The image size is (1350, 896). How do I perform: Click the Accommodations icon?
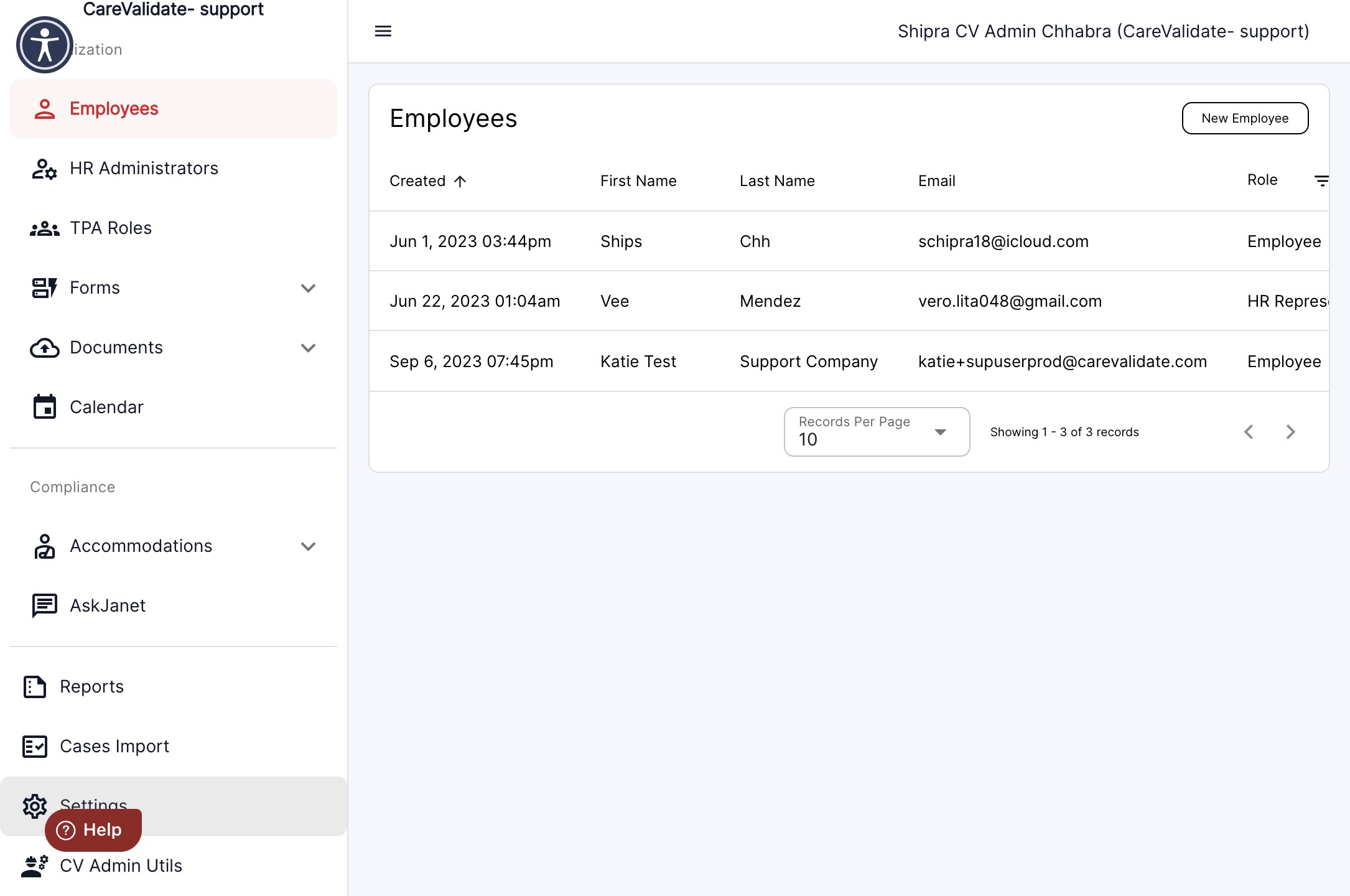44,546
